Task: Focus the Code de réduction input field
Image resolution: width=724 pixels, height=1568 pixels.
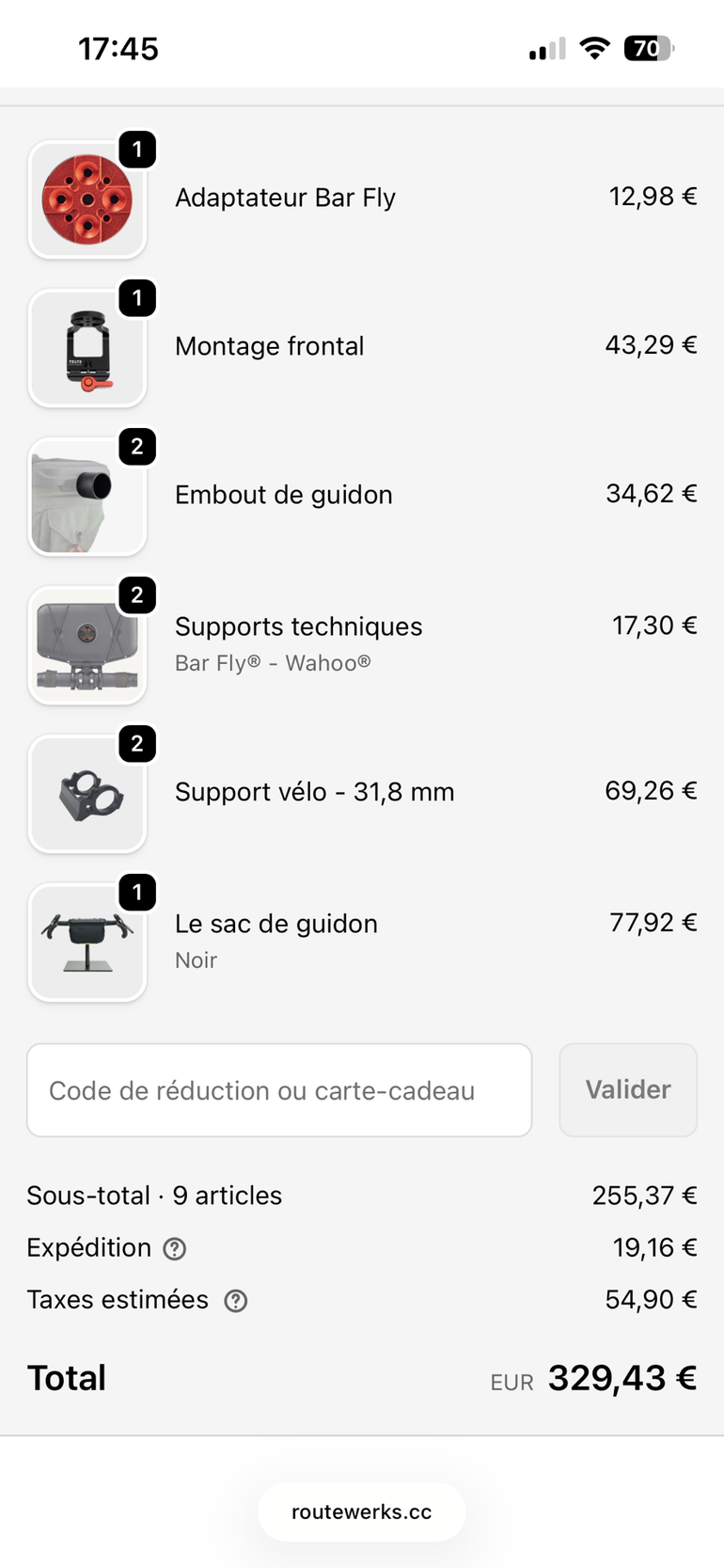Action: pyautogui.click(x=279, y=1090)
